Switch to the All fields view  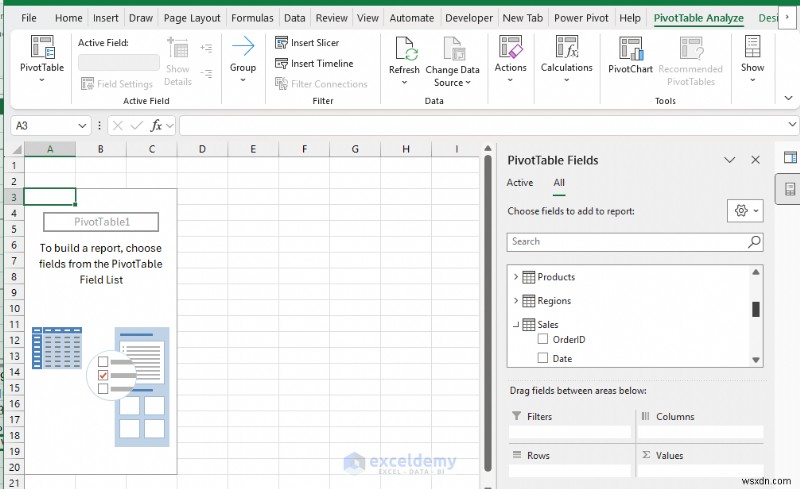[x=559, y=183]
